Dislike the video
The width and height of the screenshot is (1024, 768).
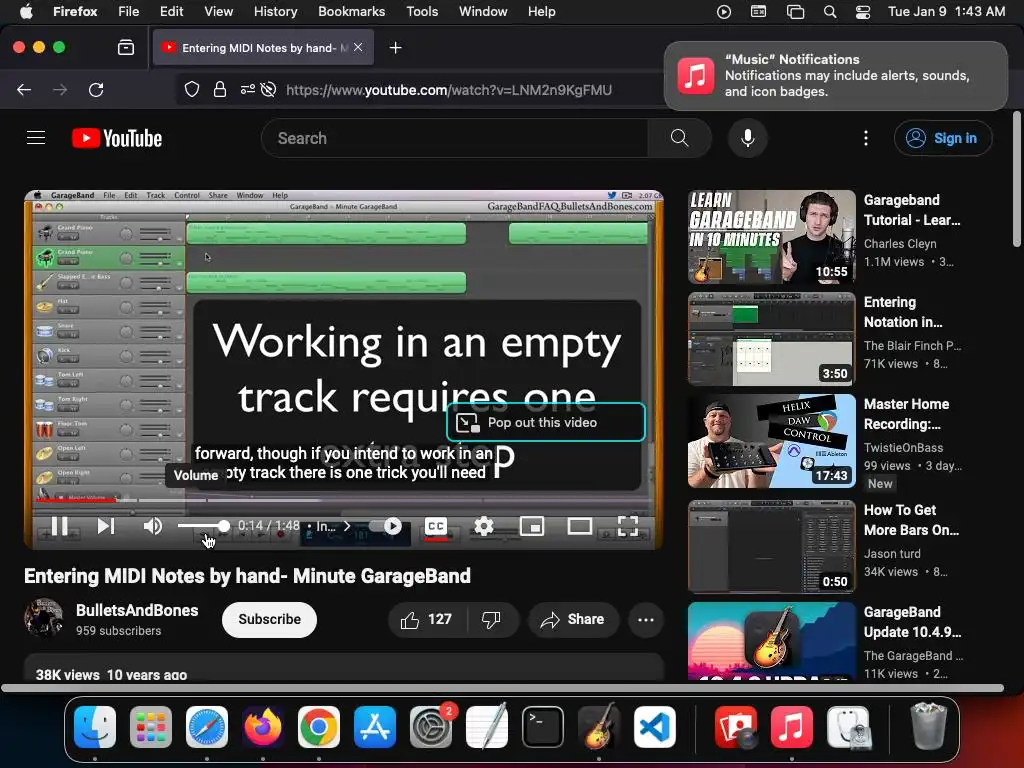(492, 619)
